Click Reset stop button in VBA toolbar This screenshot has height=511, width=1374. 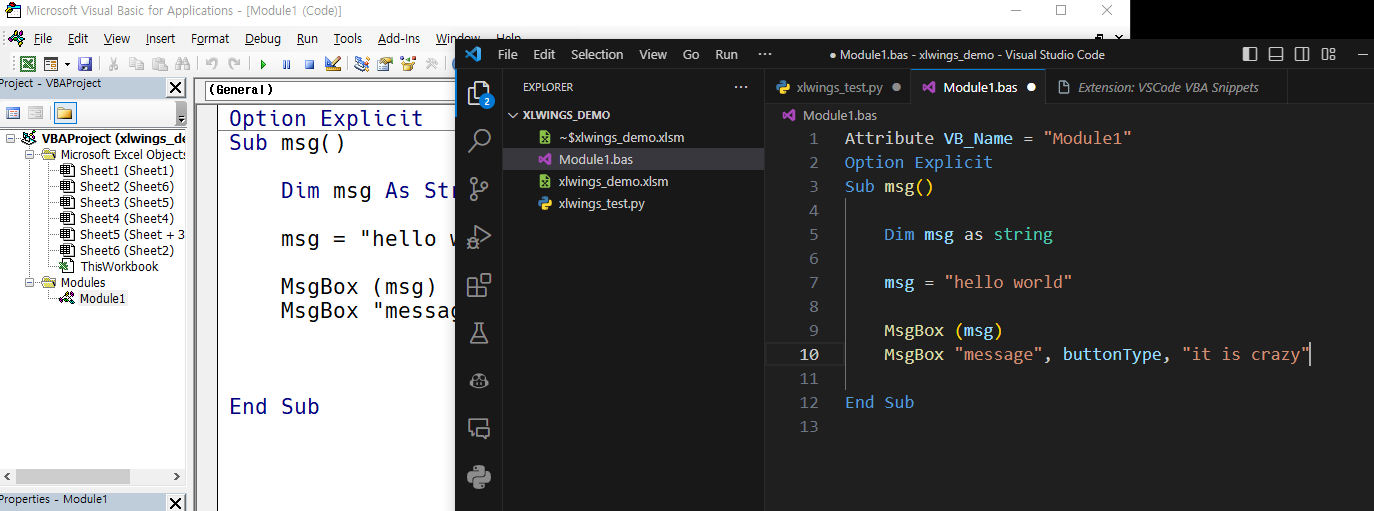(309, 64)
